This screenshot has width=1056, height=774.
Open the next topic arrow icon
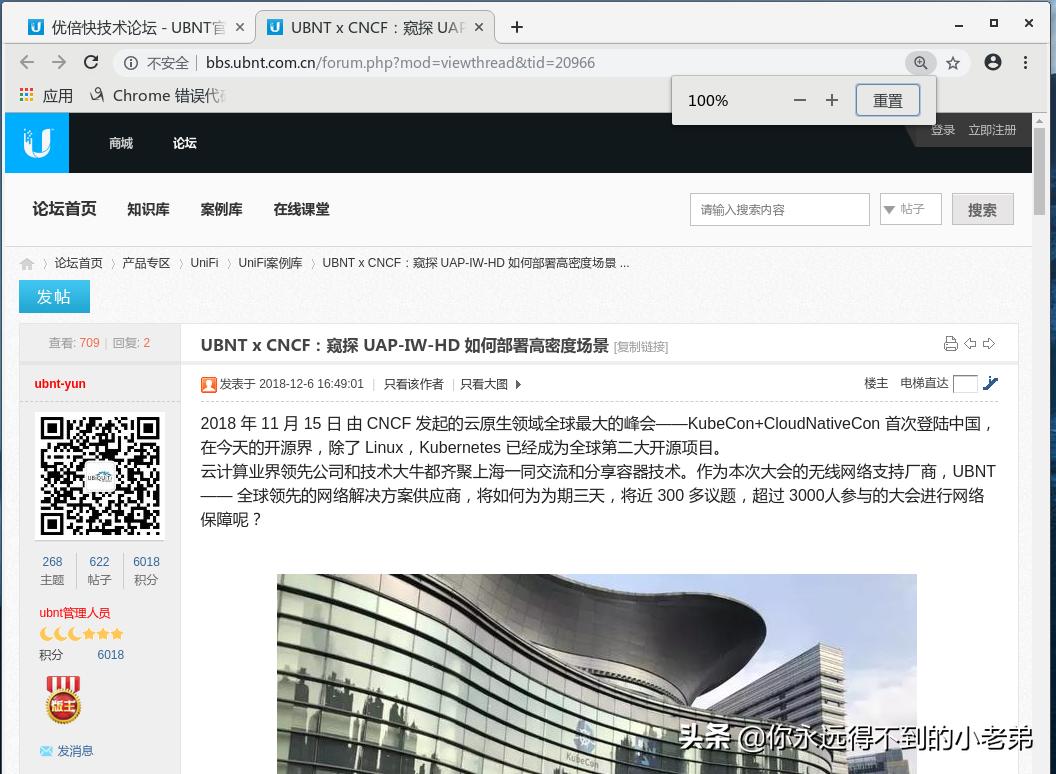(x=989, y=343)
